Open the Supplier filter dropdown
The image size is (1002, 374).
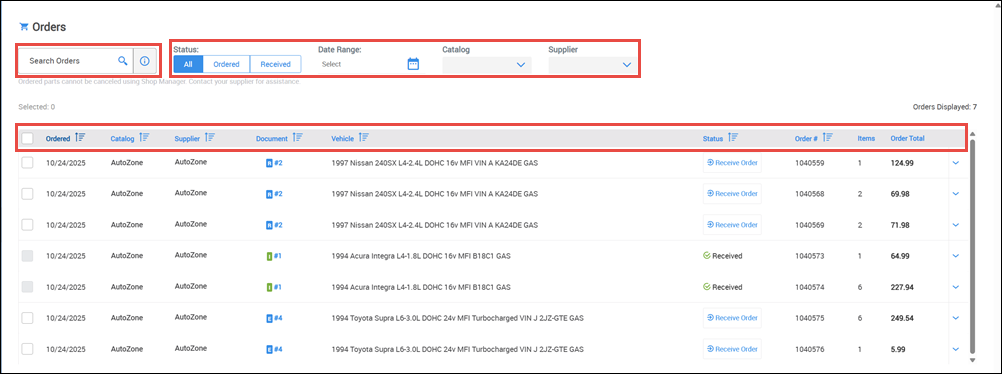click(x=593, y=65)
